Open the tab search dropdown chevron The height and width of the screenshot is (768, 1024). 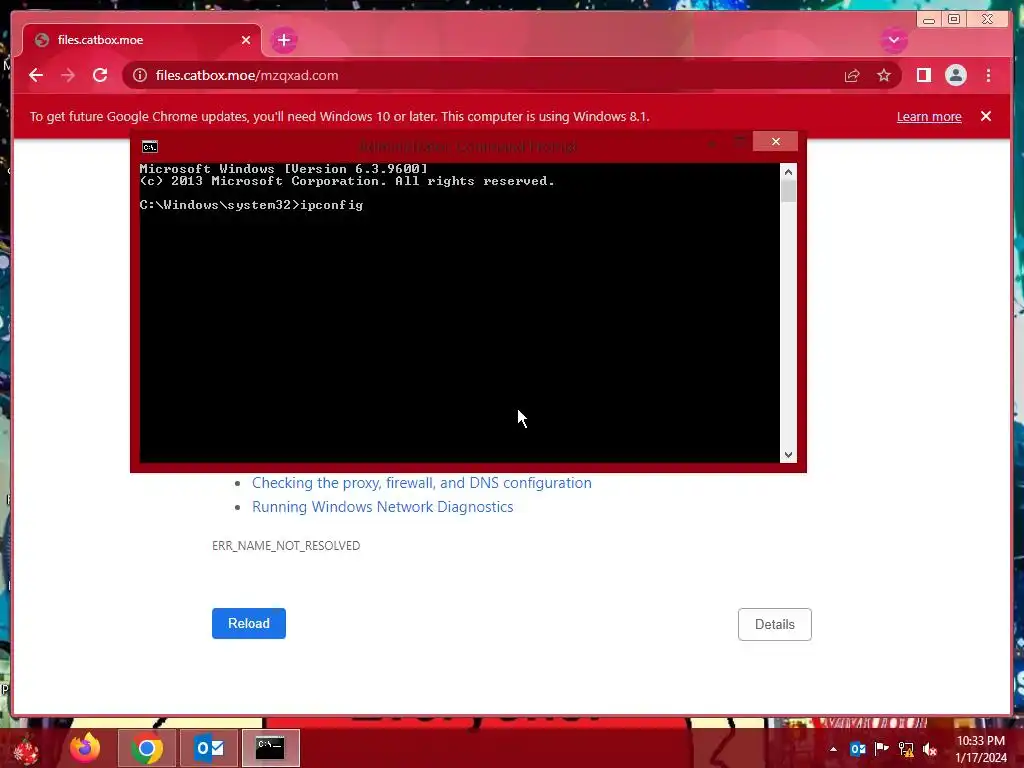(x=893, y=40)
